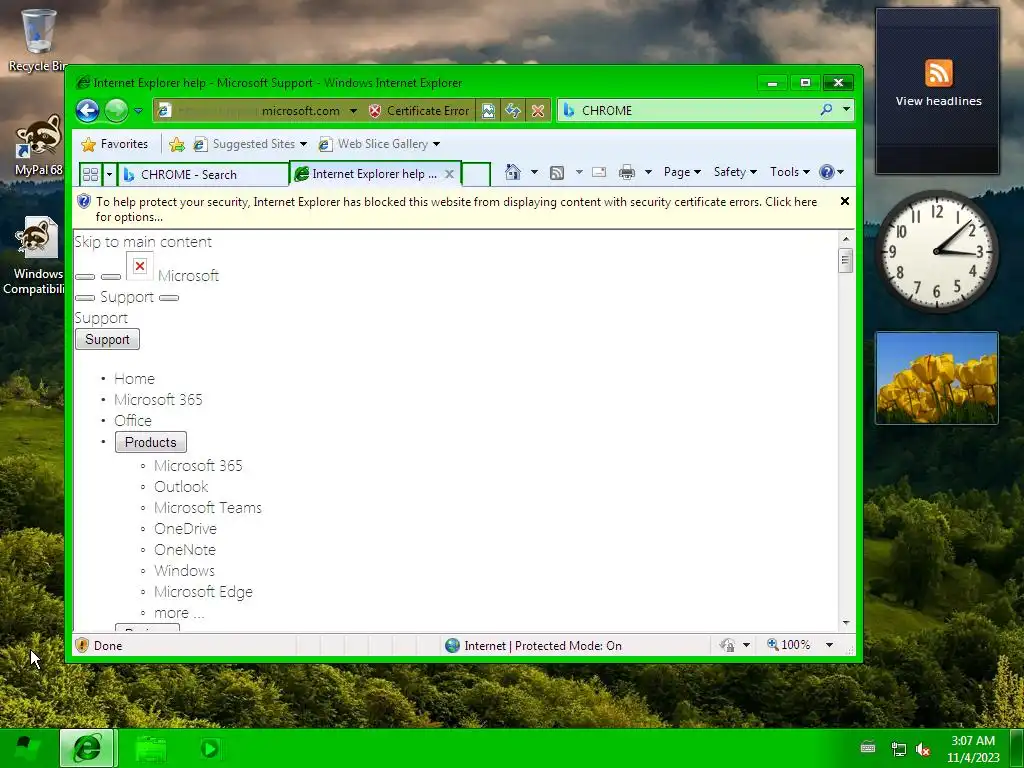Image resolution: width=1024 pixels, height=768 pixels.
Task: Click the status bar shield icon
Action: coord(82,645)
